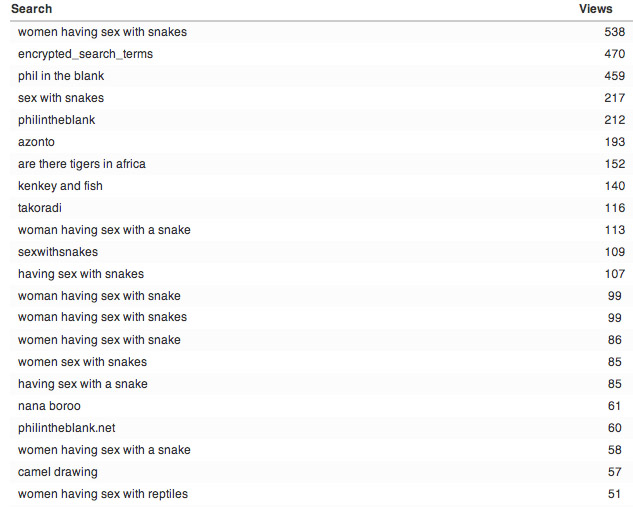Image resolution: width=633 pixels, height=507 pixels.
Task: Click the takoradi search term
Action: pos(40,208)
